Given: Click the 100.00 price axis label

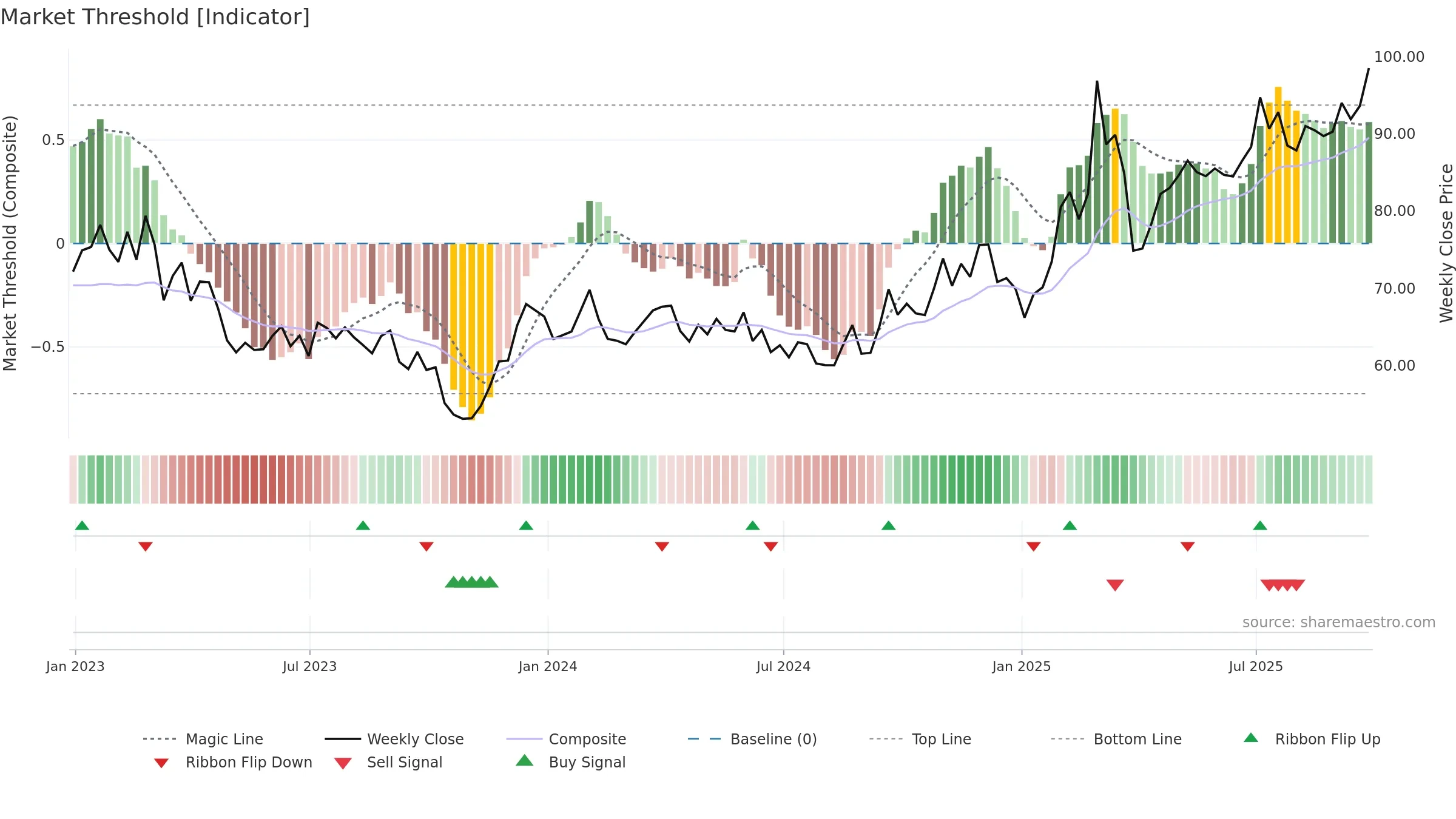Looking at the screenshot, I should 1399,57.
